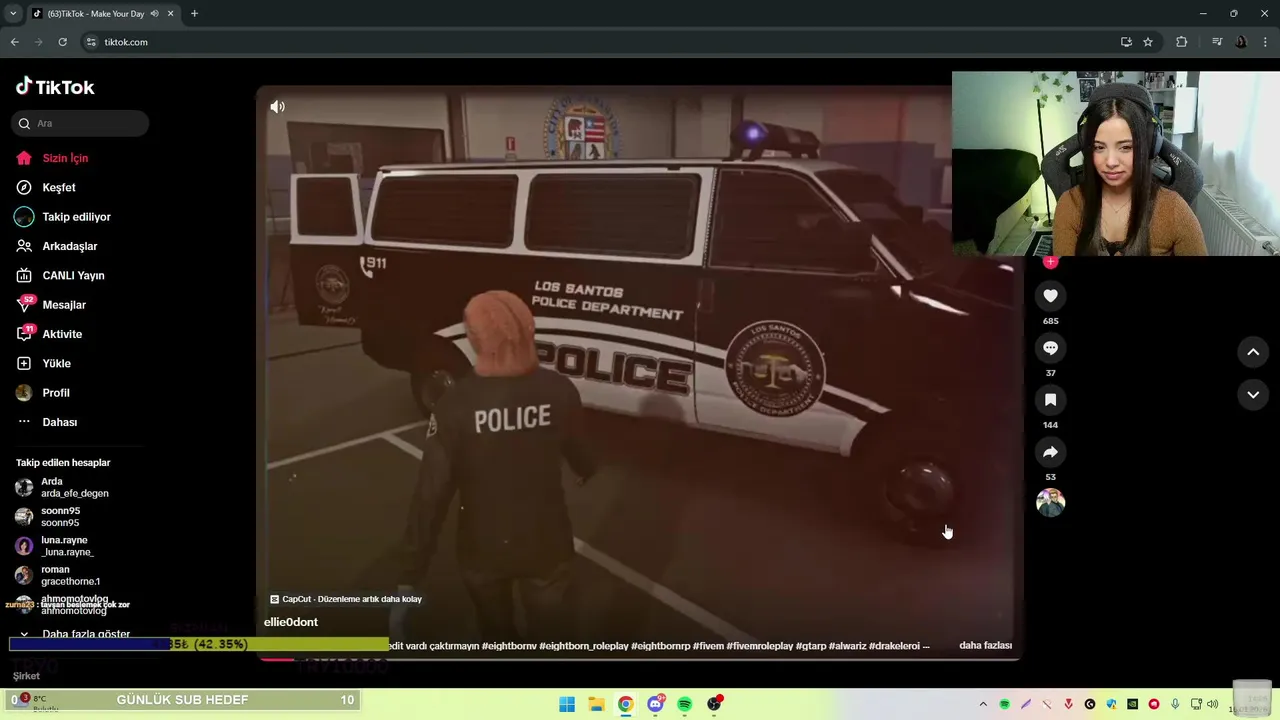Expand the Dahası menu
This screenshot has height=720, width=1280.
[x=59, y=422]
